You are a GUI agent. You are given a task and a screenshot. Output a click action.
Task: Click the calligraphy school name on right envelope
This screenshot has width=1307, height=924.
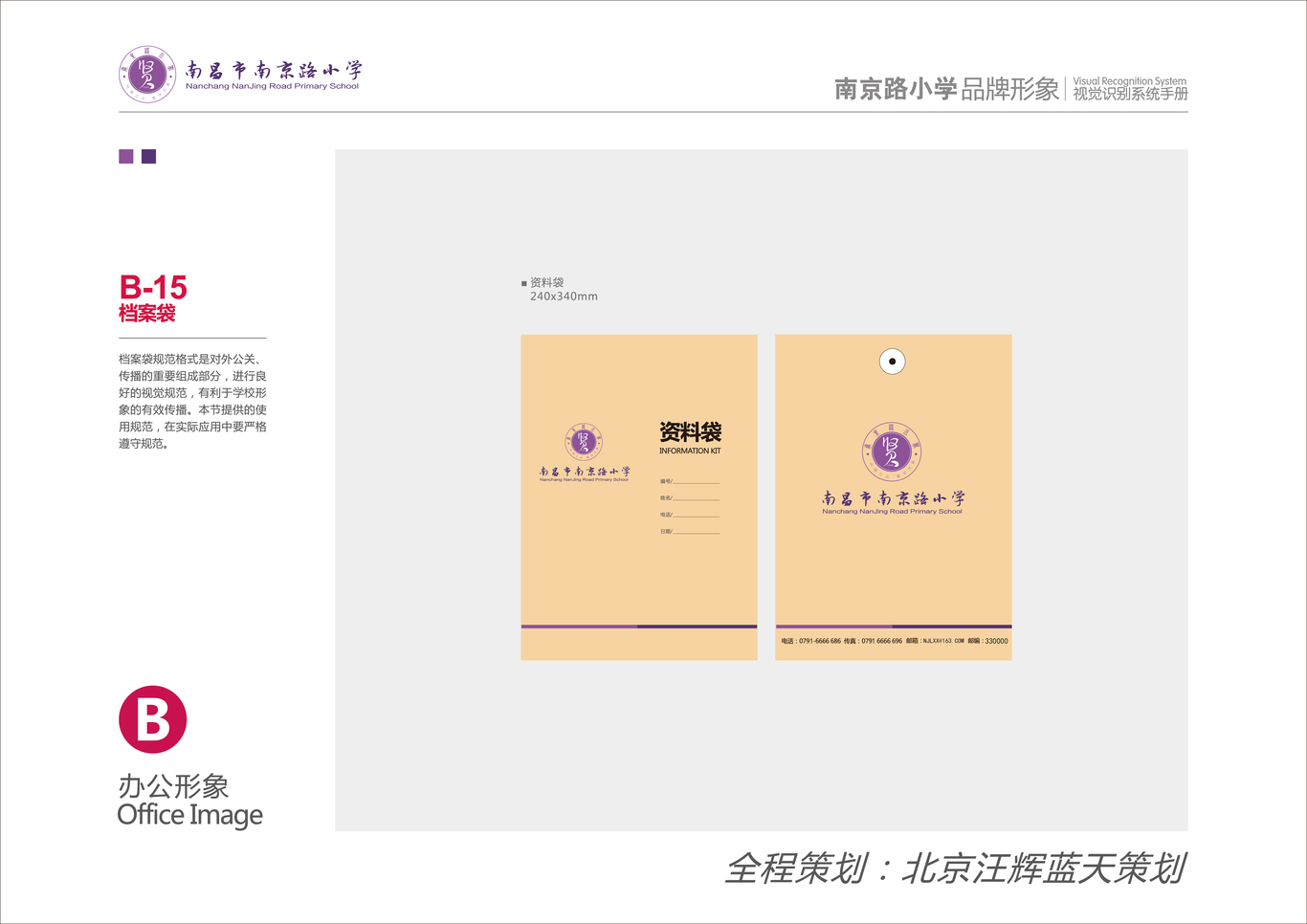click(893, 498)
